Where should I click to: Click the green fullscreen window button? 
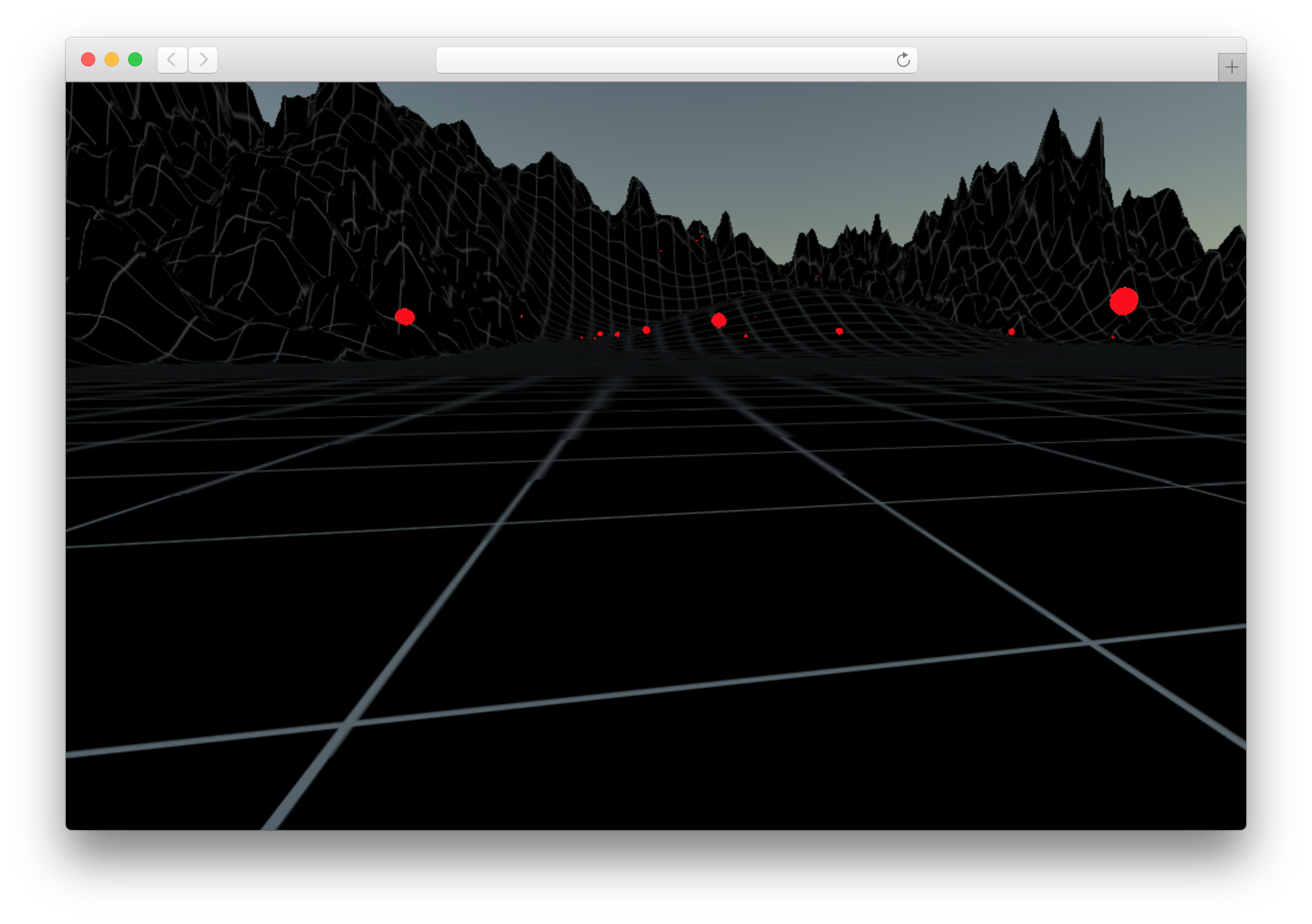coord(135,59)
